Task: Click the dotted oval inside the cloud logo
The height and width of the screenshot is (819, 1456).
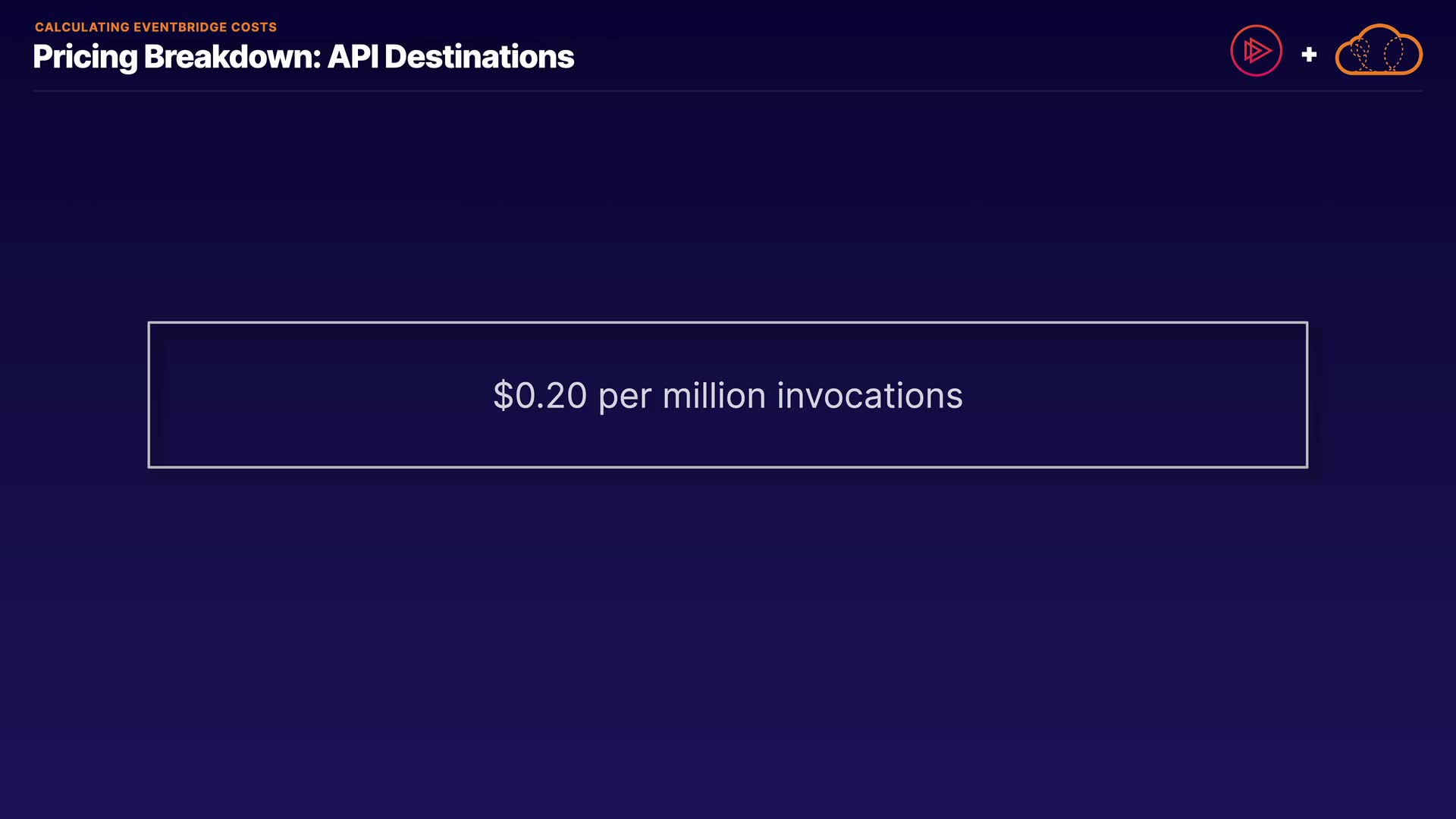Action: (x=1394, y=53)
